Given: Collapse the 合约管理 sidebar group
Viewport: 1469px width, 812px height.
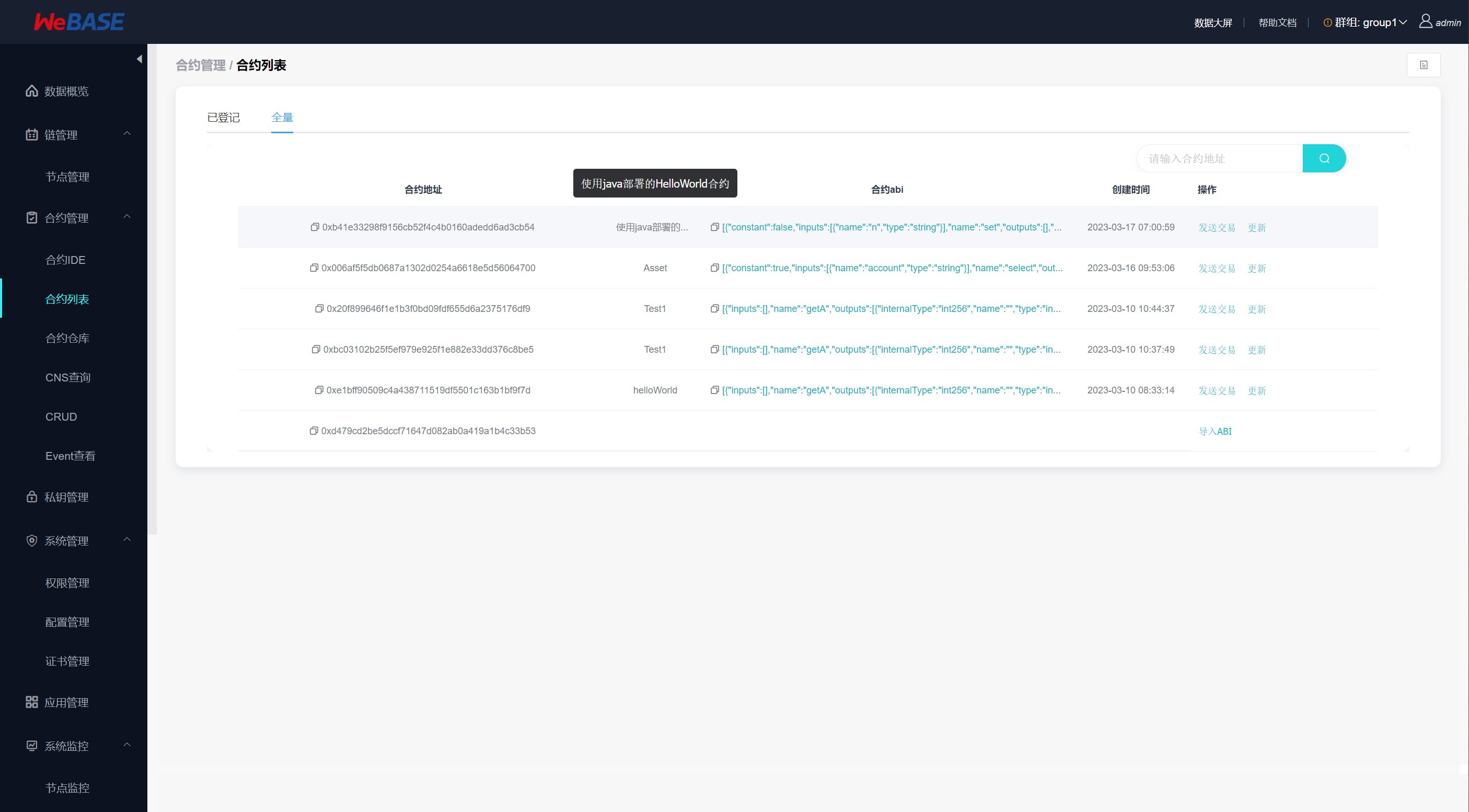Looking at the screenshot, I should [126, 217].
